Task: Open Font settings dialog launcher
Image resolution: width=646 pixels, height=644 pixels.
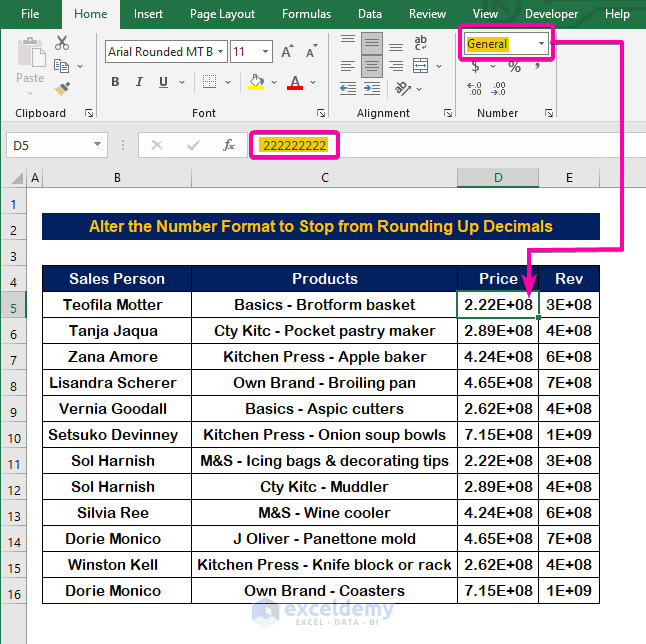Action: click(321, 113)
